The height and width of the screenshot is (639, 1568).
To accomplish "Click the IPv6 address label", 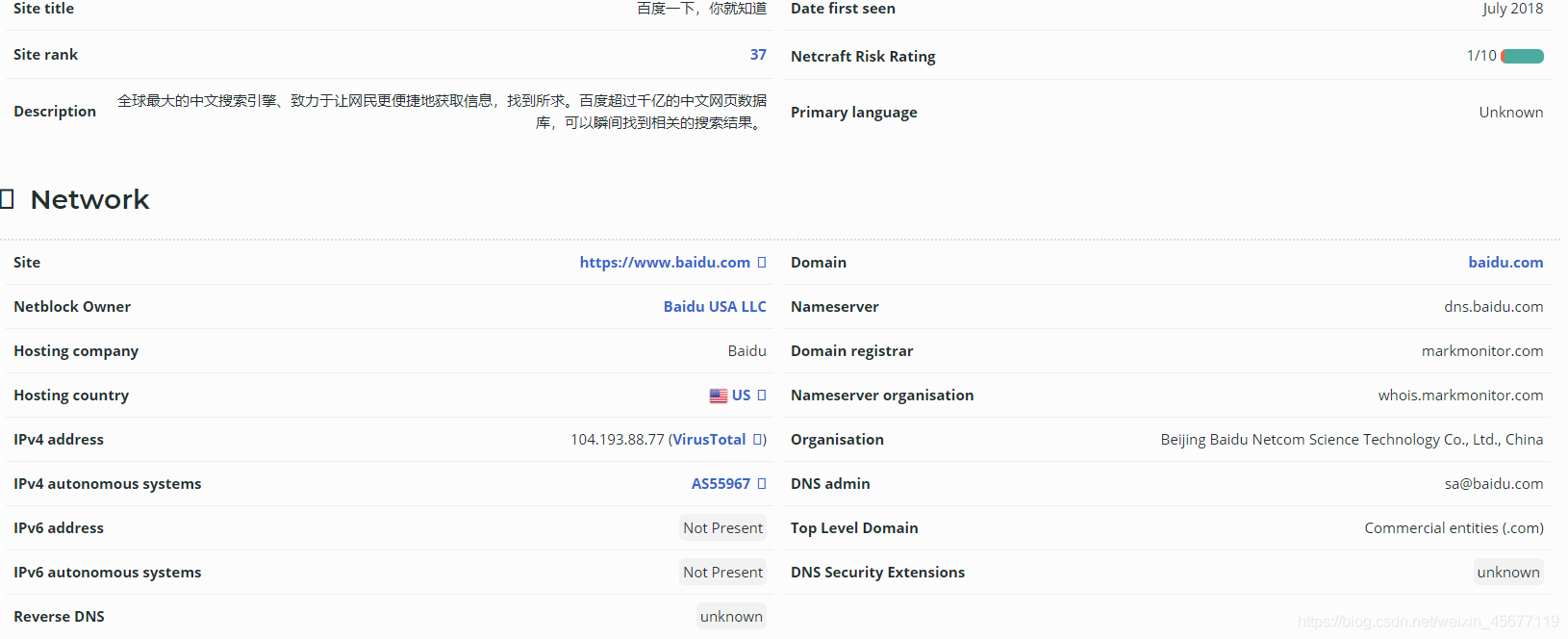I will (59, 528).
